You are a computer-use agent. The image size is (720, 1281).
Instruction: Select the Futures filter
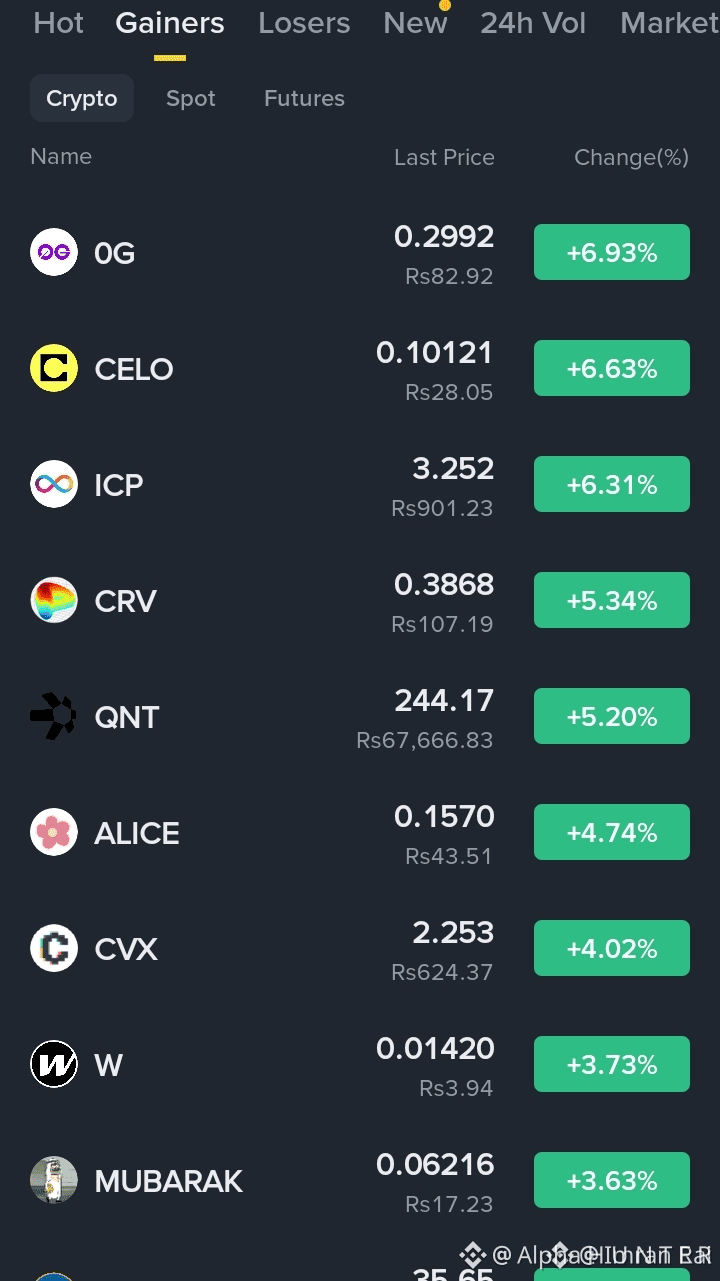[304, 98]
